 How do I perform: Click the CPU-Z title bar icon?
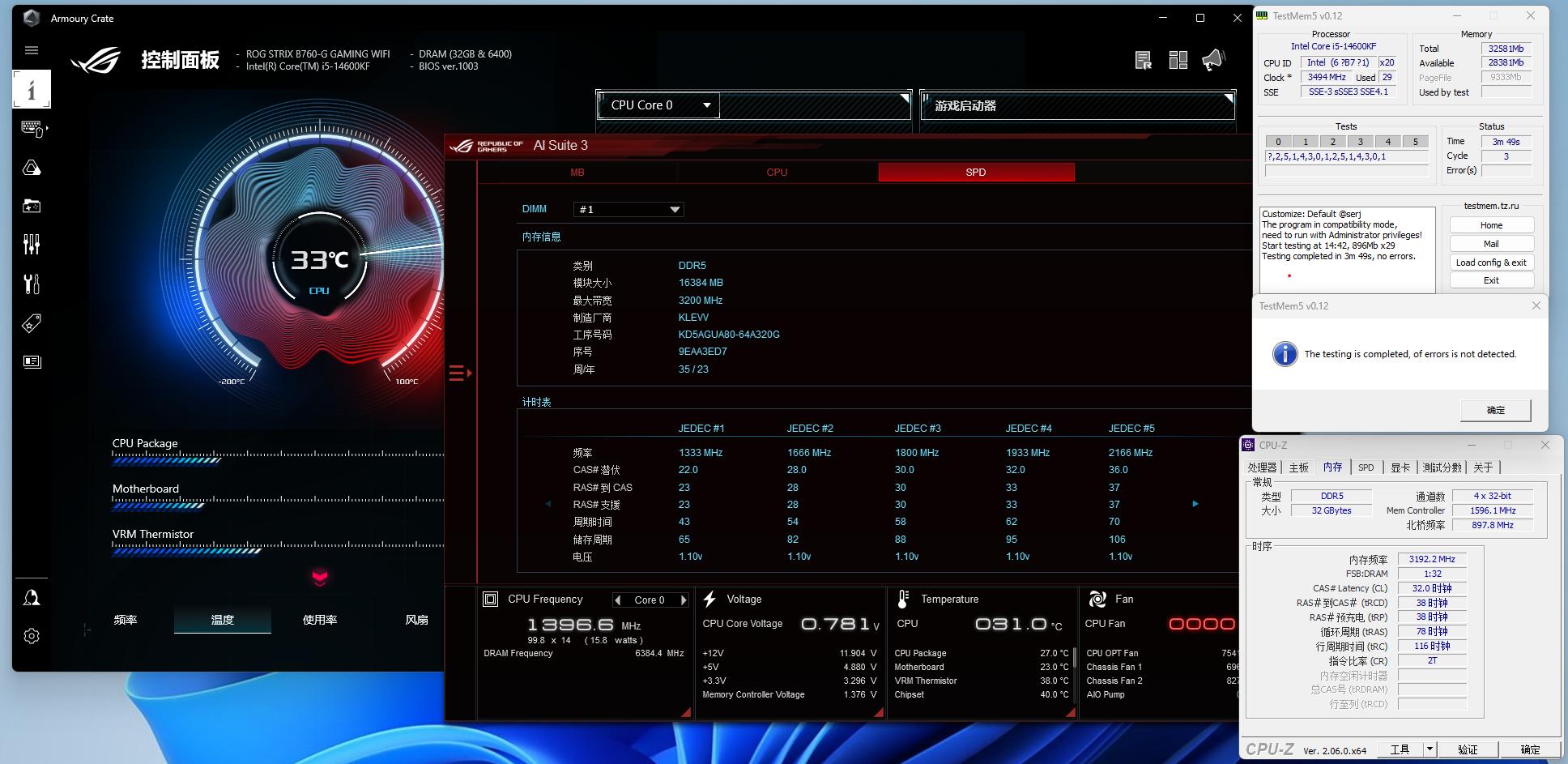tap(1249, 445)
